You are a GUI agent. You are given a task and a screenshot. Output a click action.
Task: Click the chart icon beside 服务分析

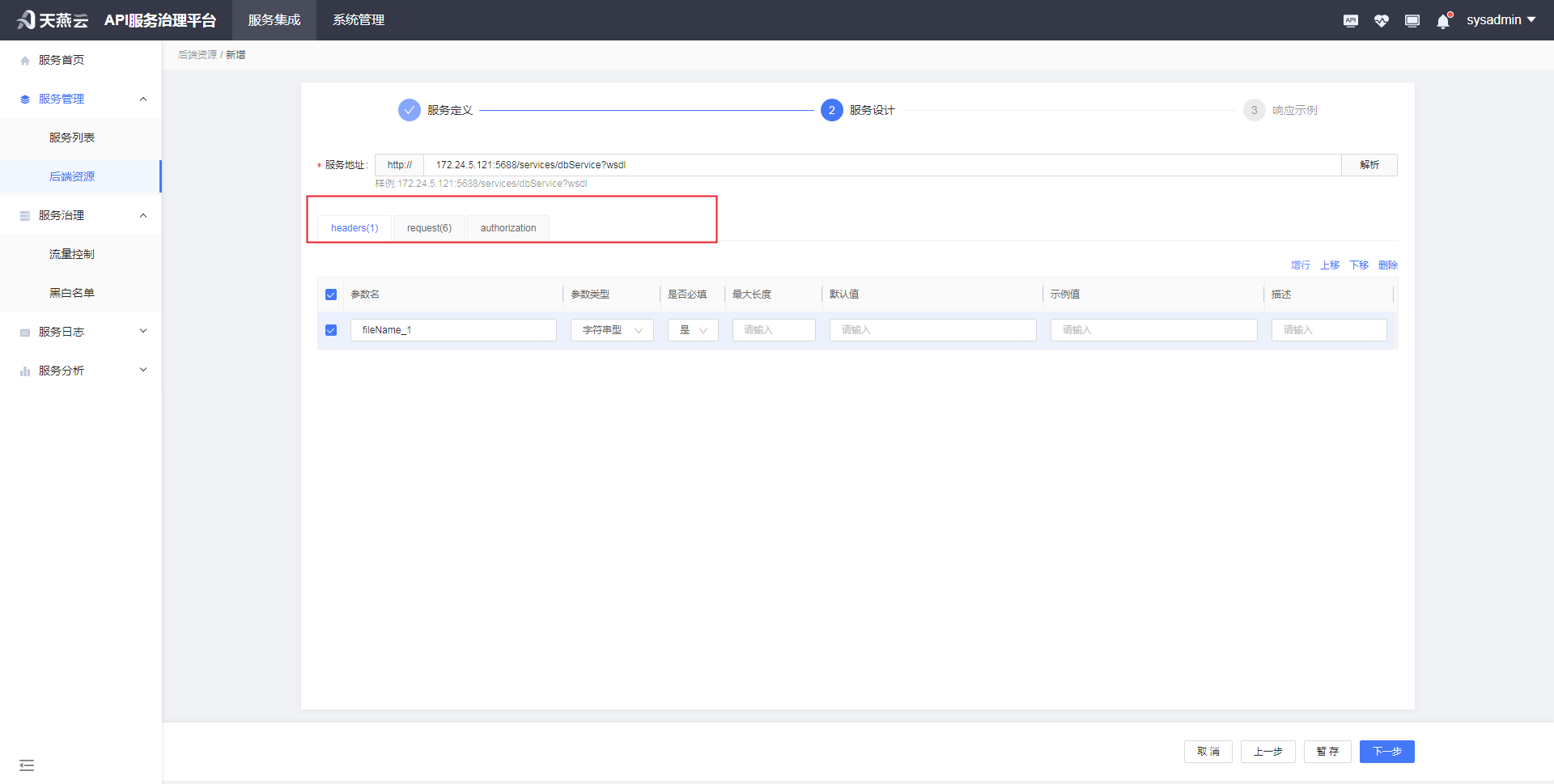coord(24,370)
